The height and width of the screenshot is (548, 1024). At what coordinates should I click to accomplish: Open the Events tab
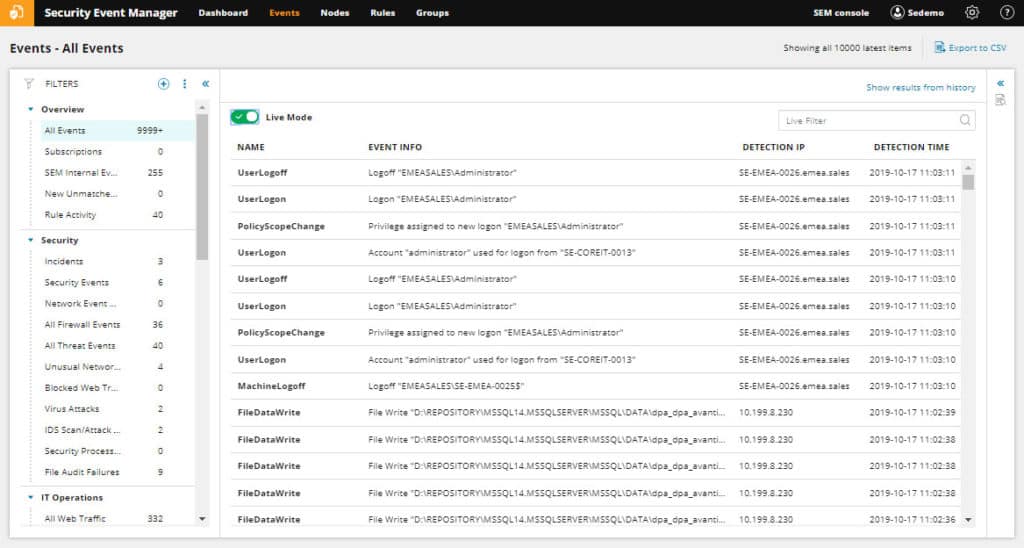click(284, 12)
